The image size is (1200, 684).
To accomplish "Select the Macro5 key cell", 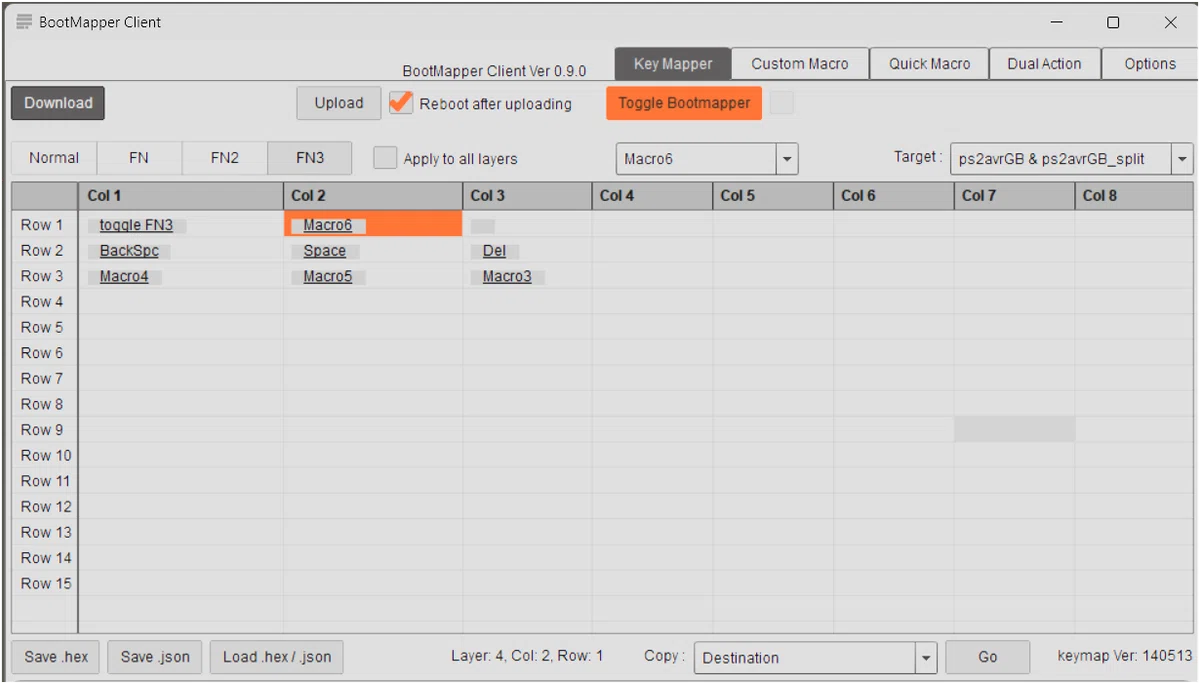I will click(x=373, y=277).
